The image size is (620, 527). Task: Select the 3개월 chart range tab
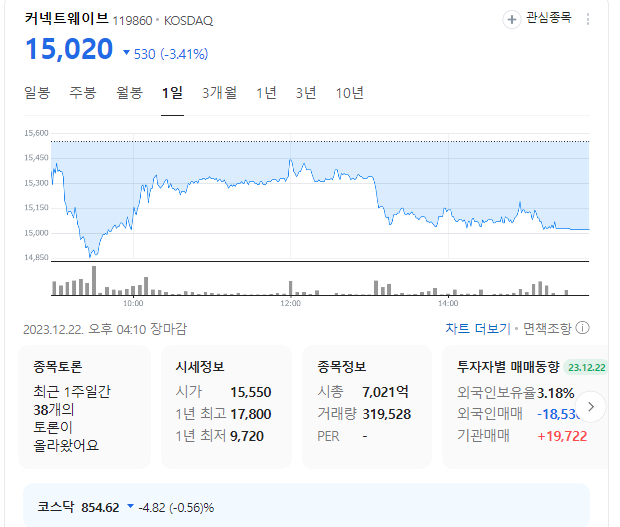[x=219, y=93]
